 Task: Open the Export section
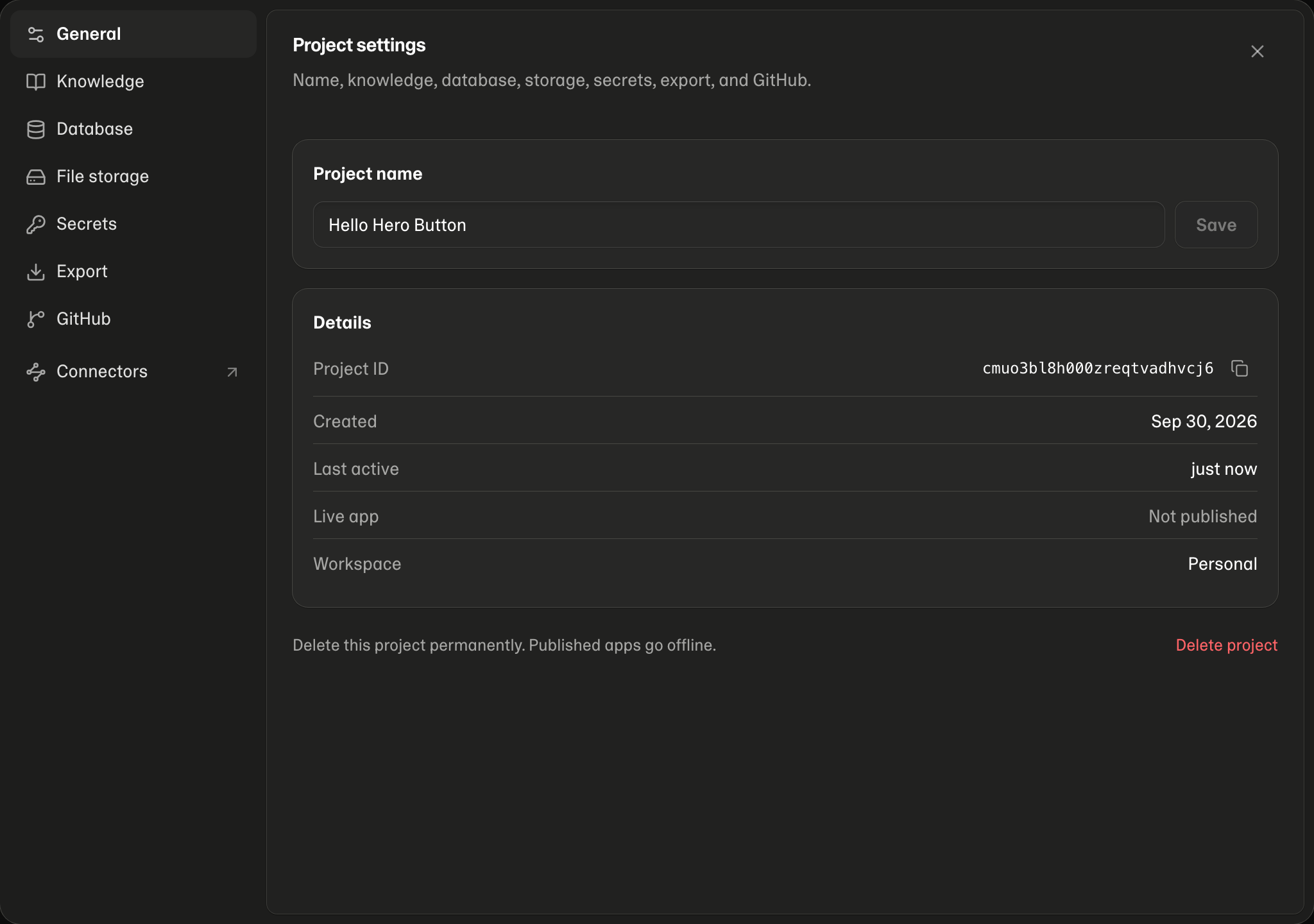point(82,271)
